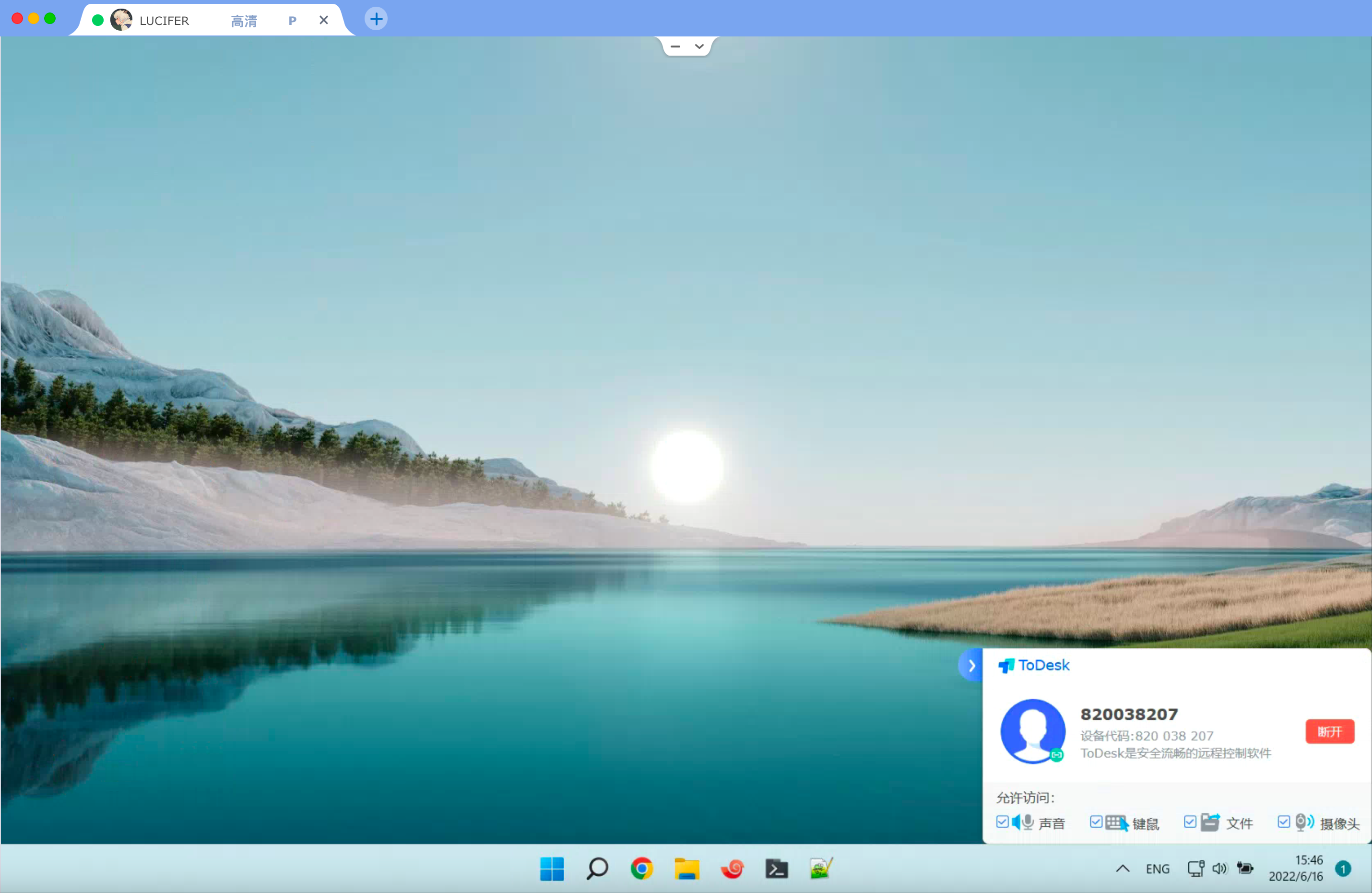Uncheck the 键鼠 keyboard-mouse access checkbox
The image size is (1372, 893).
click(1096, 822)
